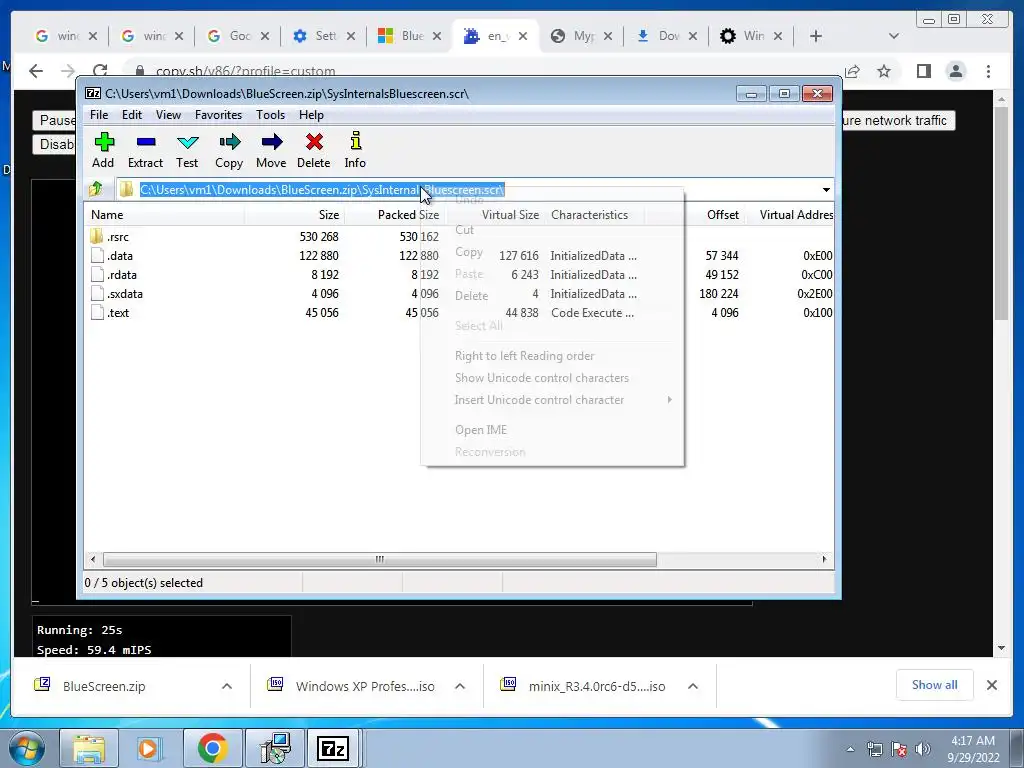
Task: Click the Chrome page's vertical scrollbar thumb
Action: 1001,213
